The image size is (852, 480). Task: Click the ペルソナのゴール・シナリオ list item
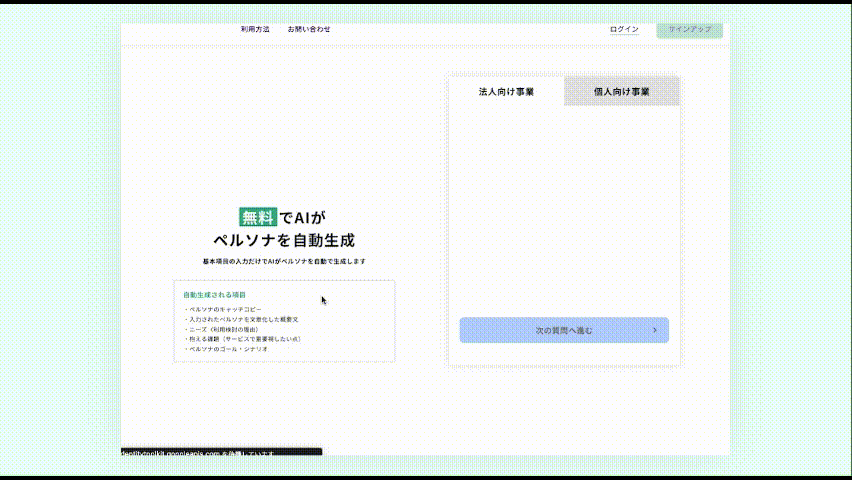click(228, 348)
